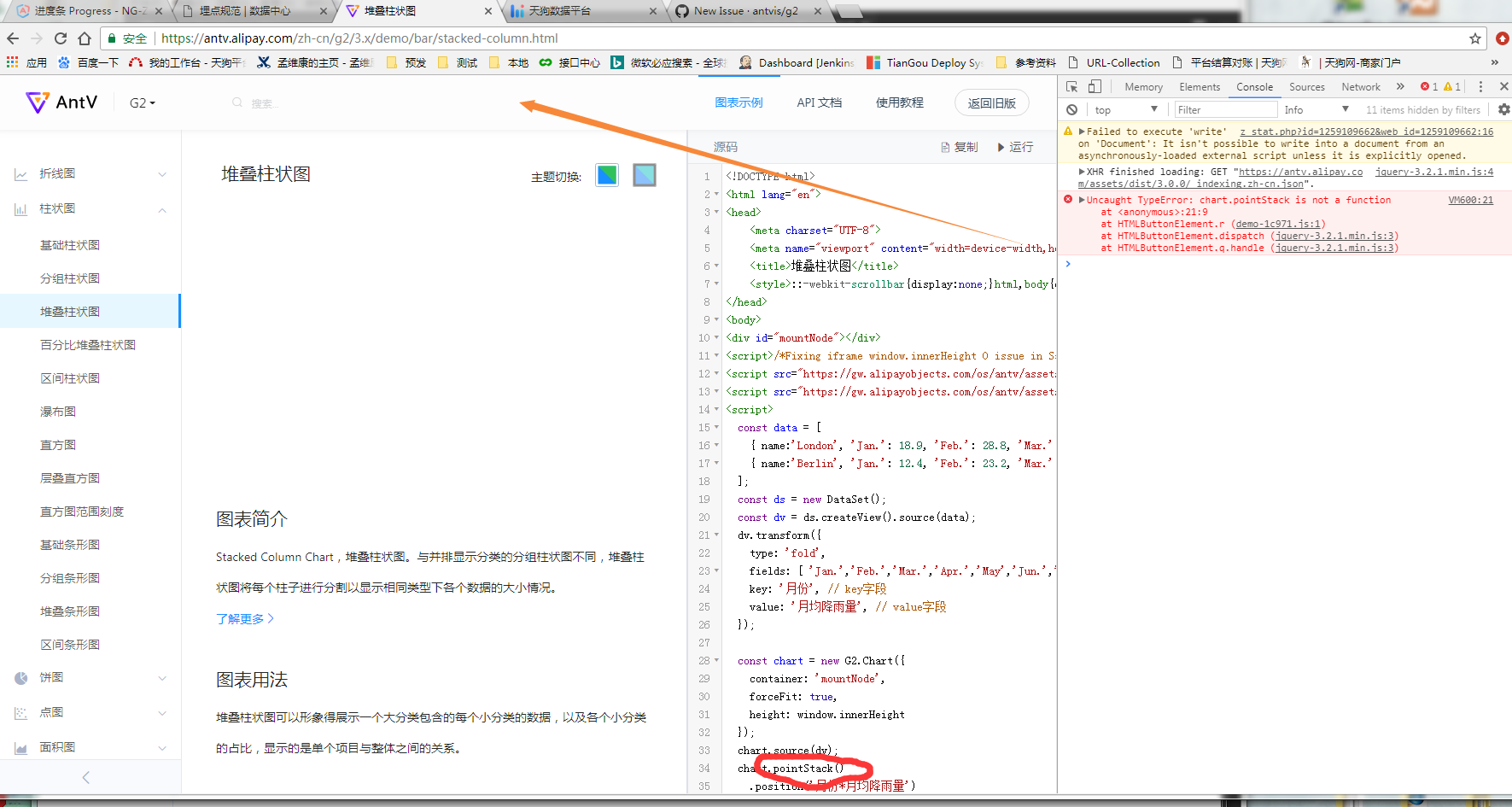Open the DevTools three-dot menu
This screenshot has width=1512, height=807.
[1480, 86]
